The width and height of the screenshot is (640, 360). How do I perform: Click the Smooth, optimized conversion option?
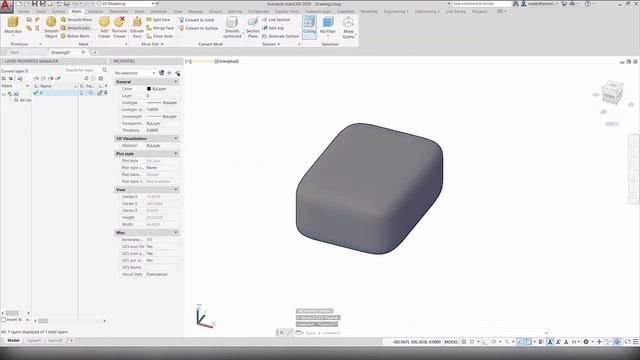[x=232, y=27]
